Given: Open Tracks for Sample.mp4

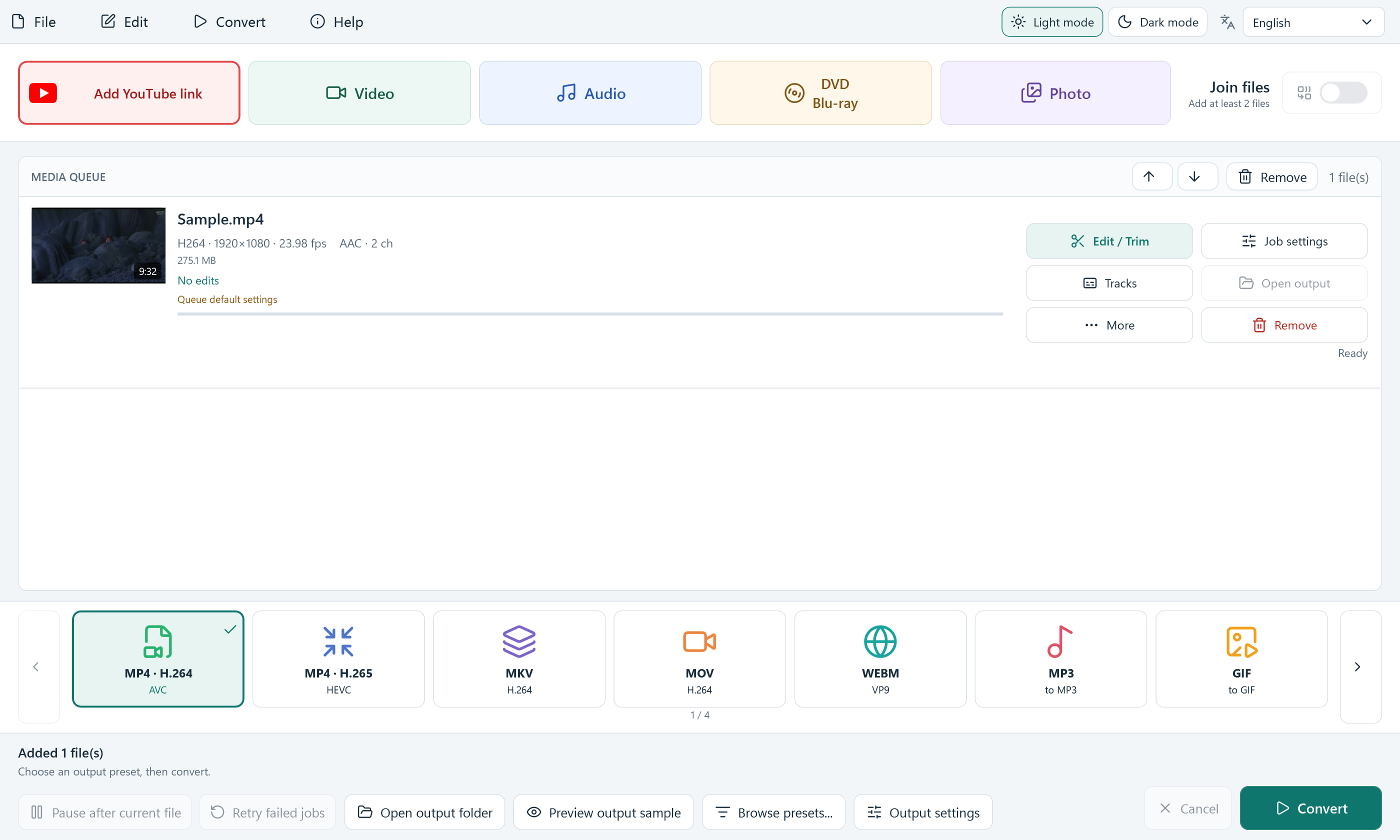Looking at the screenshot, I should pos(1109,283).
